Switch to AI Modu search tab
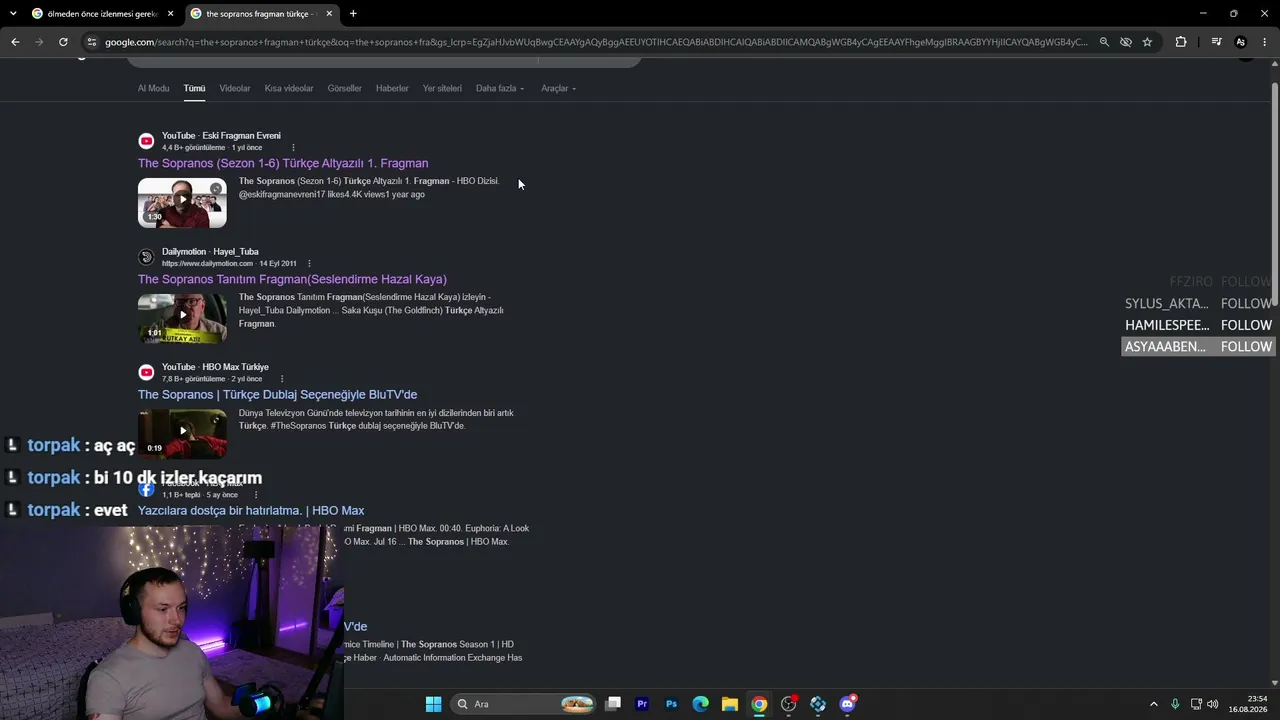Screen dimensions: 1280x720 (153, 88)
